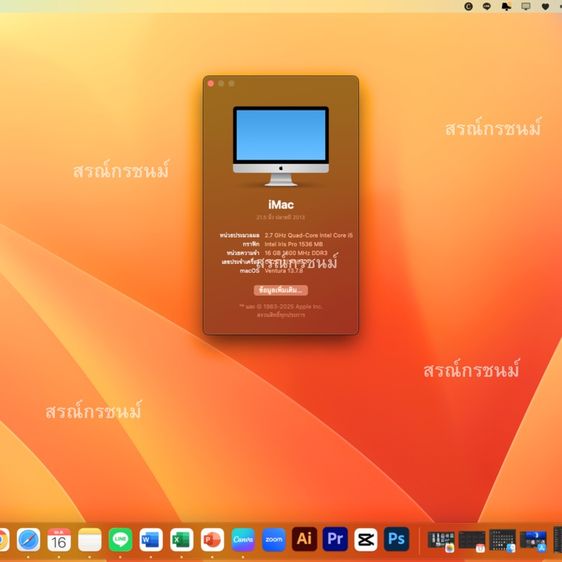
Task: Open Adobe Illustrator from the Dock
Action: [304, 539]
